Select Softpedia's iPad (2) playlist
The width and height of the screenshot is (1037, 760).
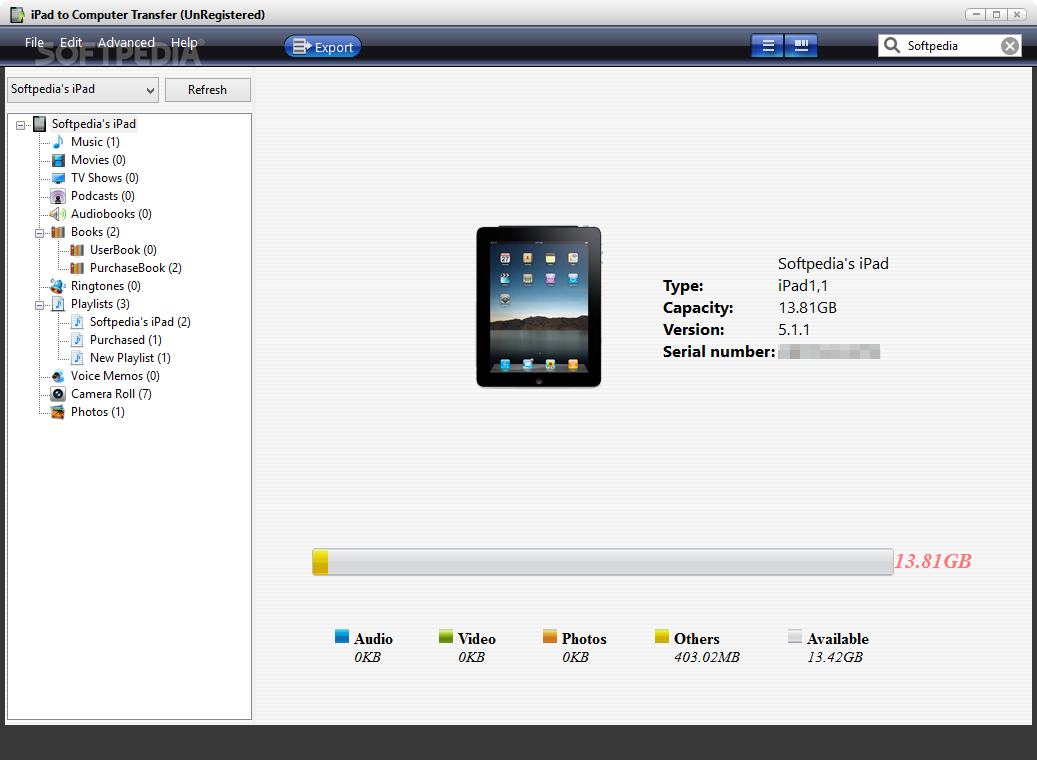[x=140, y=322]
